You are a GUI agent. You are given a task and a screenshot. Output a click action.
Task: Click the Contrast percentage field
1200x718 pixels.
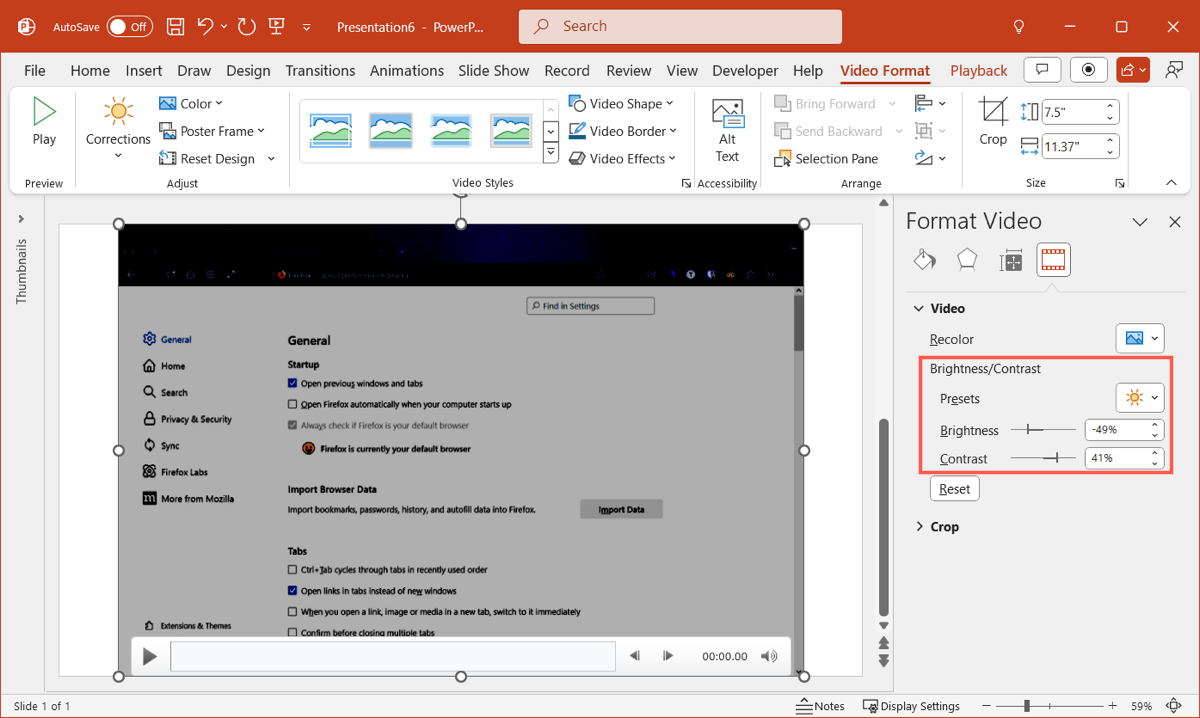click(1116, 458)
